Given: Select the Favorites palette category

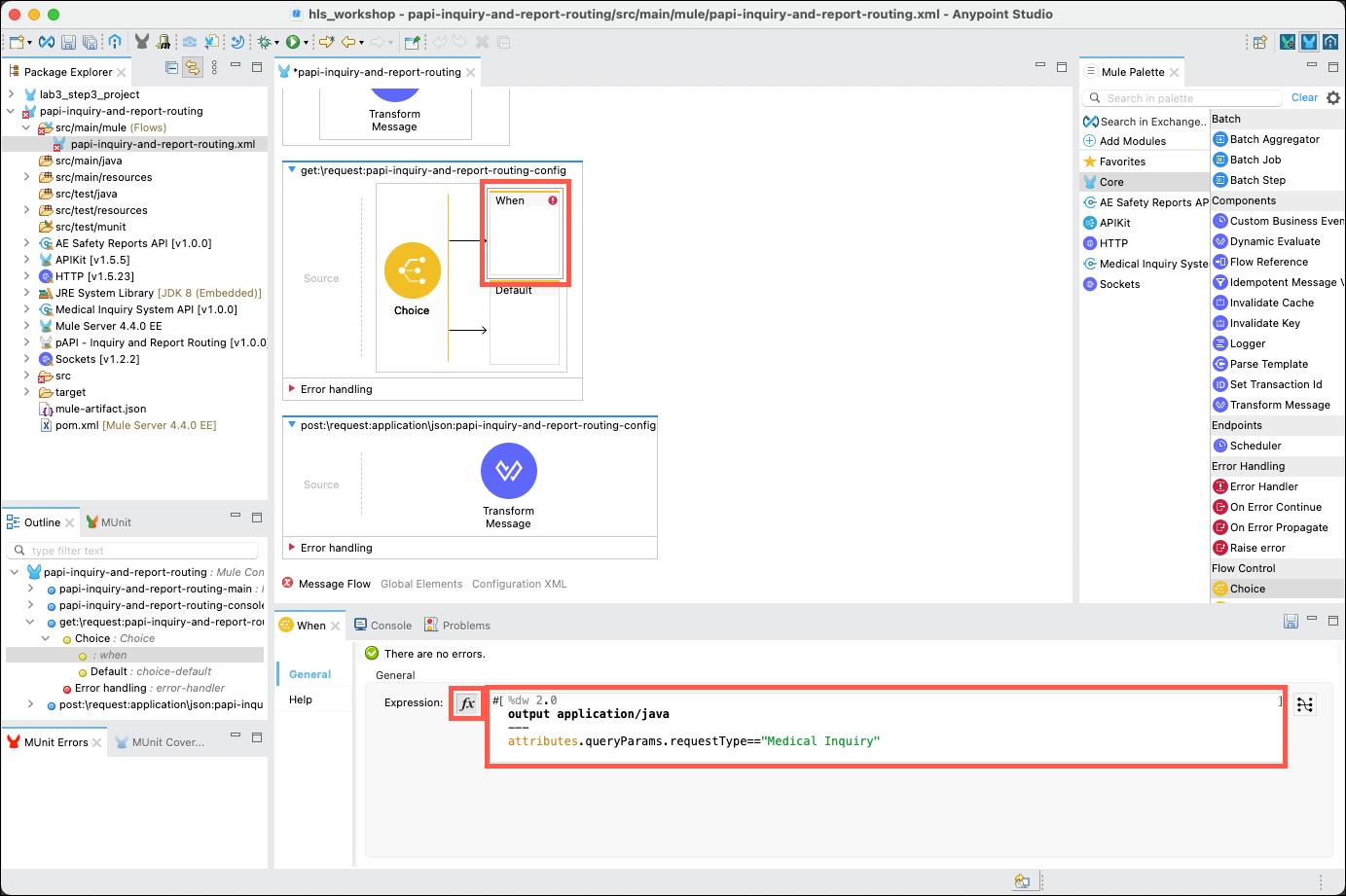Looking at the screenshot, I should pyautogui.click(x=1114, y=161).
